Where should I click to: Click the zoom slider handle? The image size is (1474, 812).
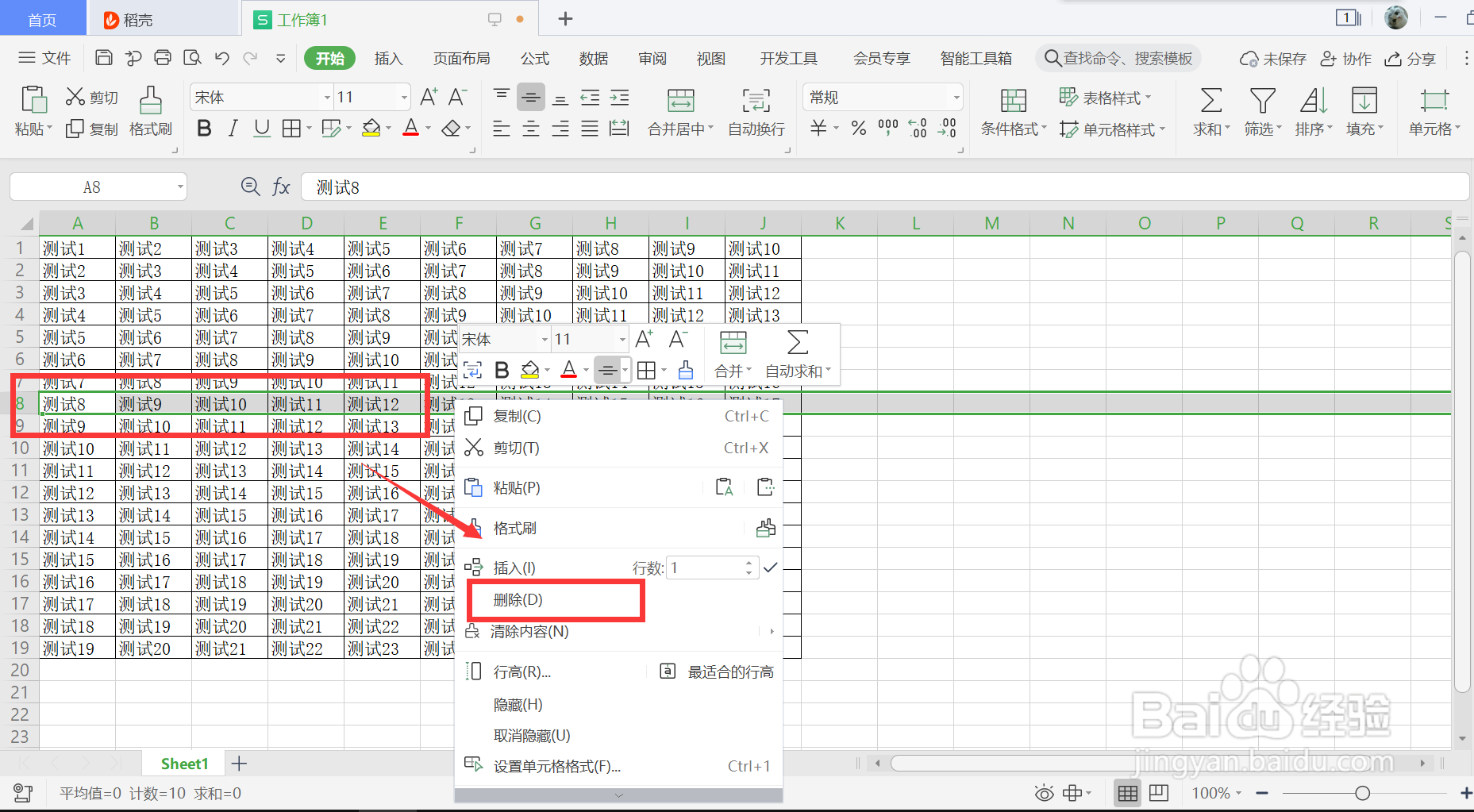[1362, 793]
